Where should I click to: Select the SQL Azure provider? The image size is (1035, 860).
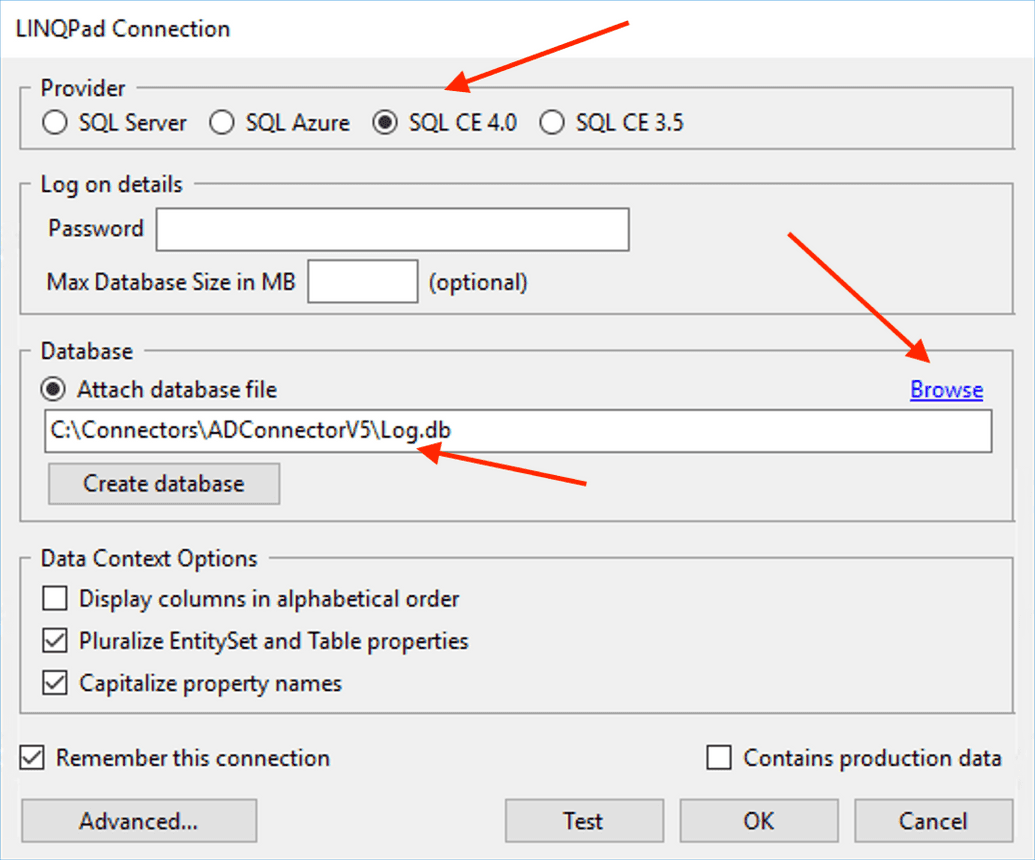point(221,122)
